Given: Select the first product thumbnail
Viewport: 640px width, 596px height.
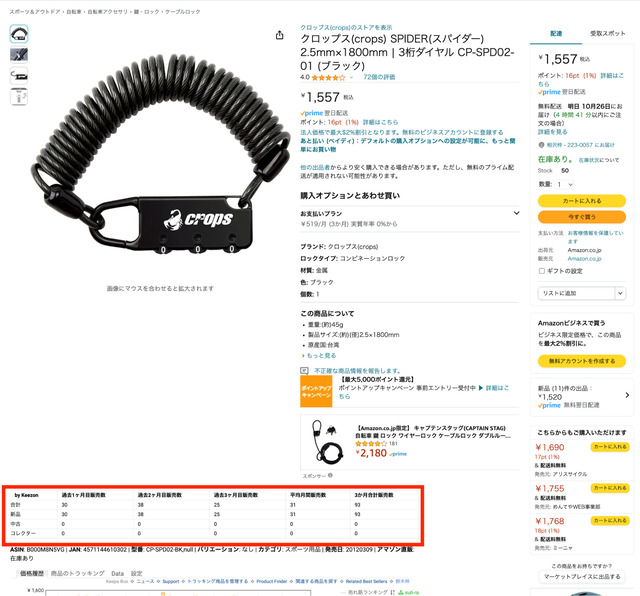Looking at the screenshot, I should coord(19,34).
